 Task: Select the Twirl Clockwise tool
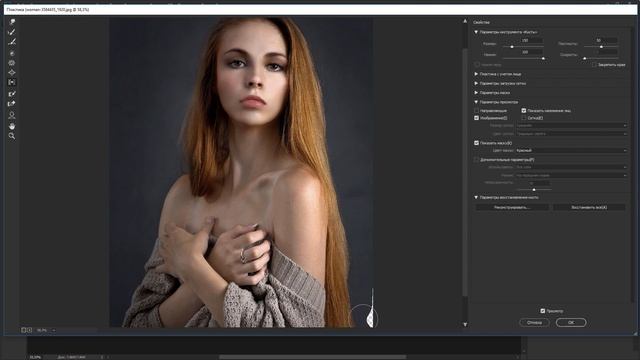(12, 53)
